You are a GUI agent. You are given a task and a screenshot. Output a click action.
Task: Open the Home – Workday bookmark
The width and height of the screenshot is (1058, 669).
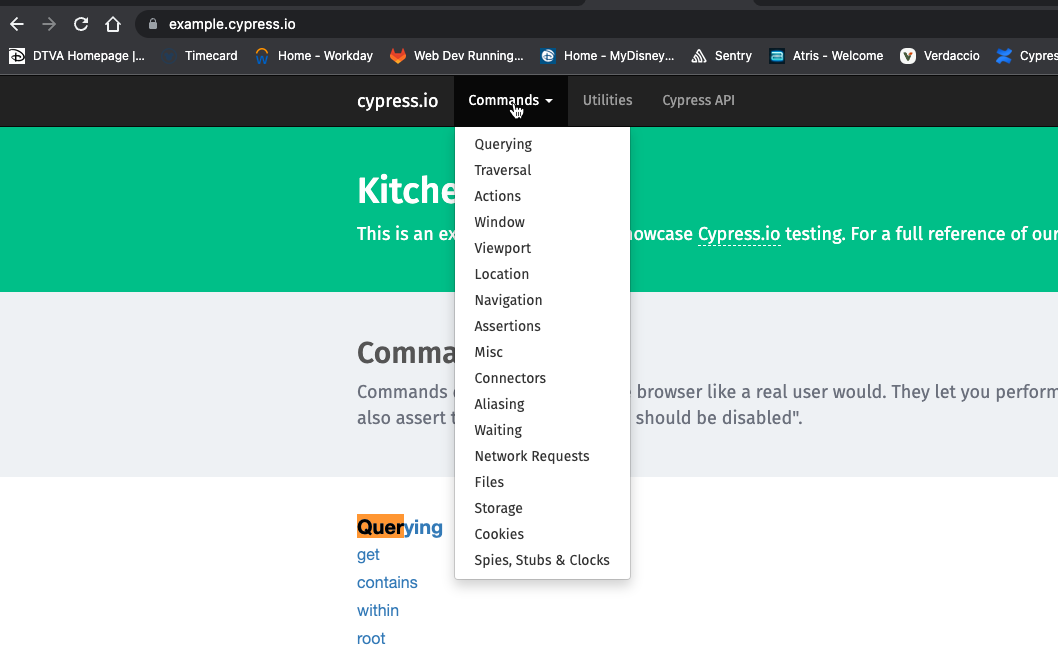(x=260, y=56)
